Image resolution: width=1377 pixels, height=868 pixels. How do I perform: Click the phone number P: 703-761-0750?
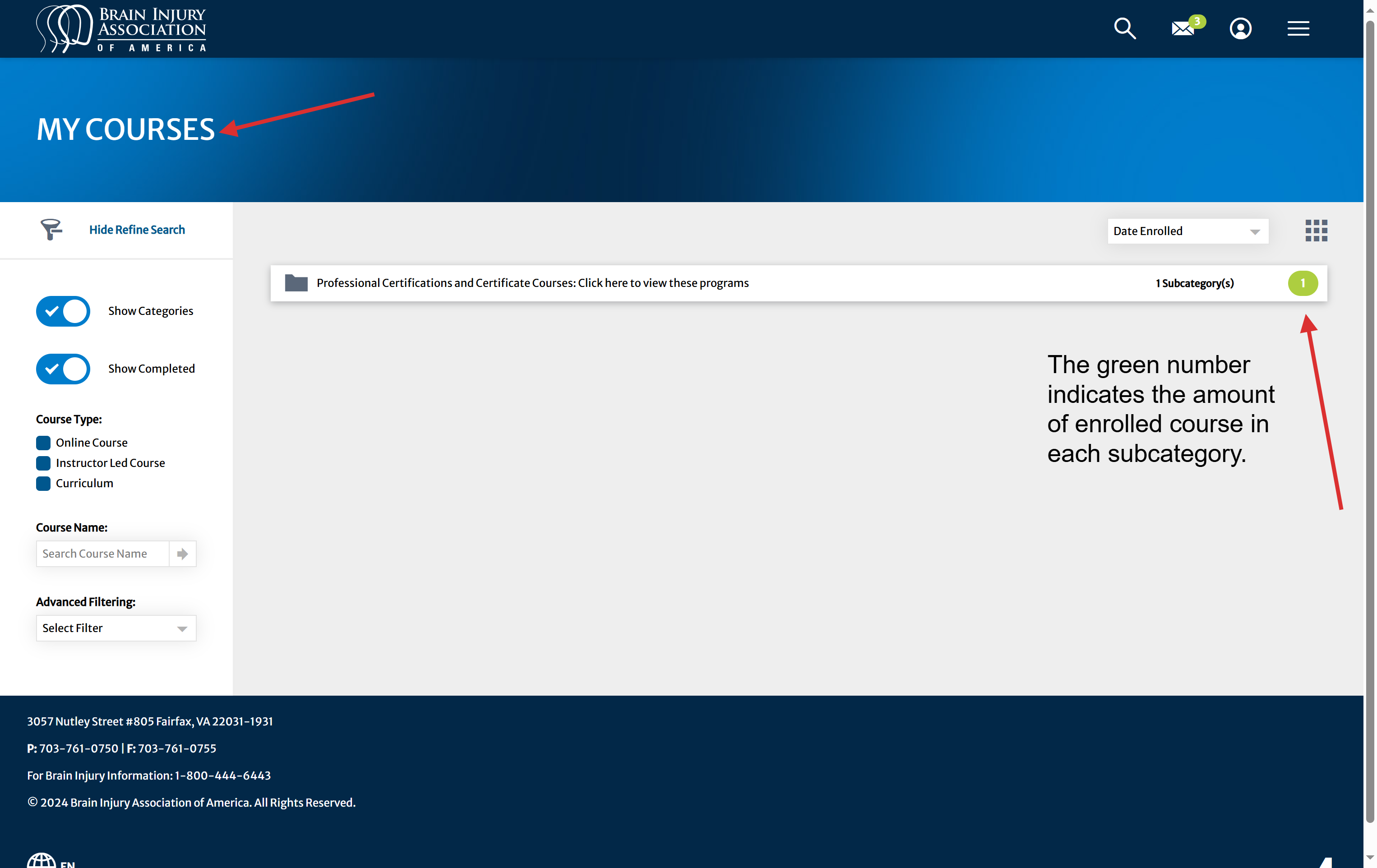tap(73, 748)
